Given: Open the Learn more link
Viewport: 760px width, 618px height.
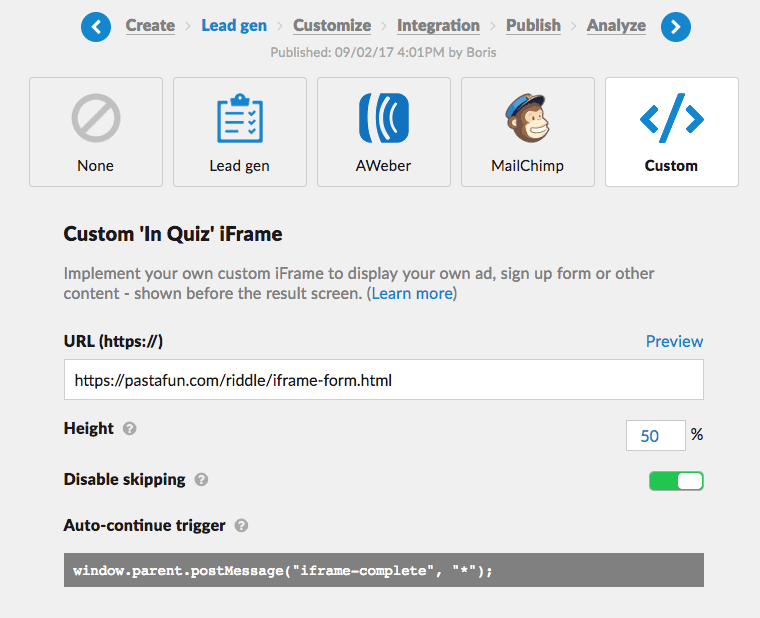Looking at the screenshot, I should tap(412, 294).
